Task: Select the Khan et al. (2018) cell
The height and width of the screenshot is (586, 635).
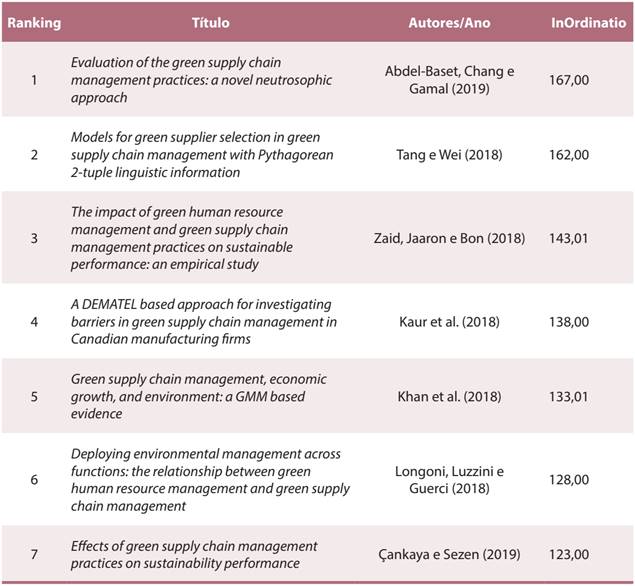Action: tap(449, 398)
